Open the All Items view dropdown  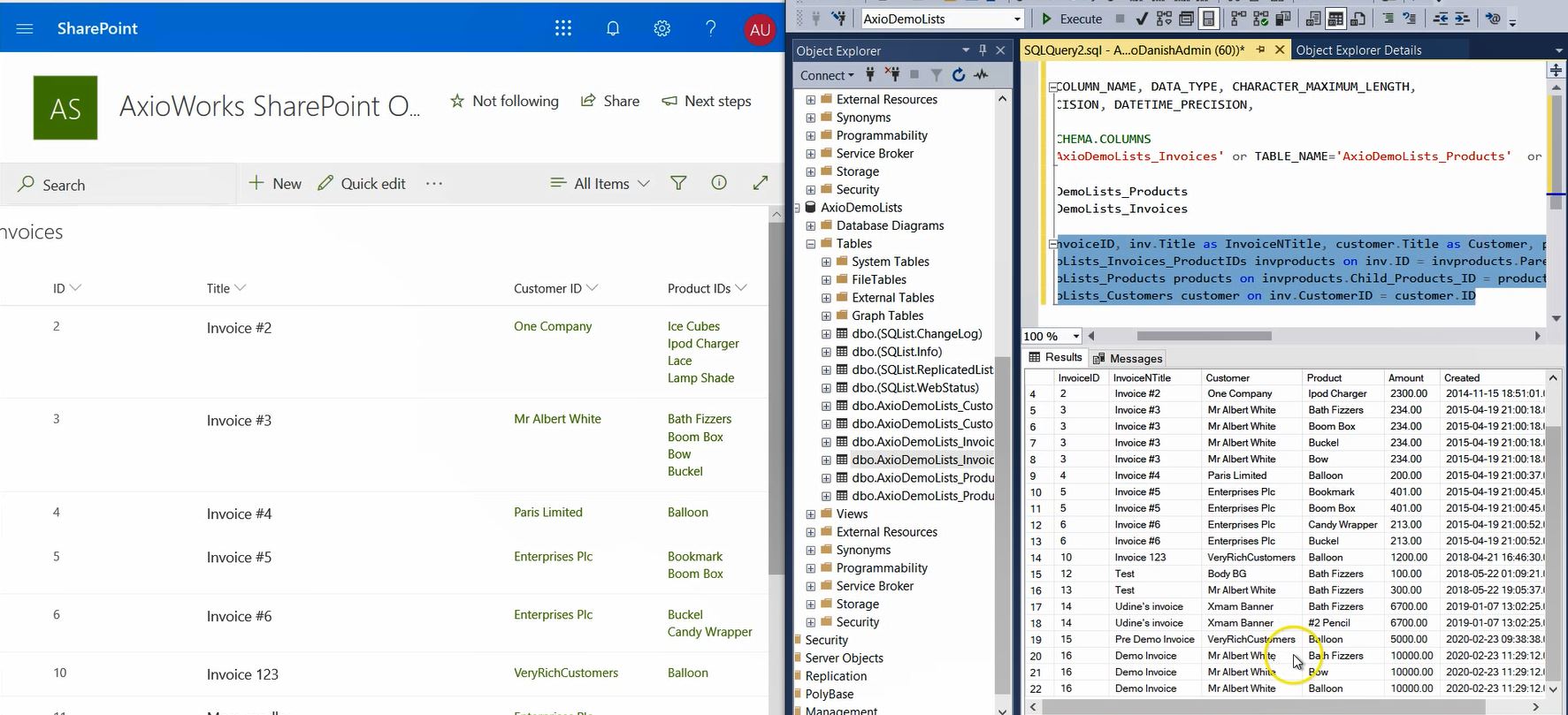tap(600, 183)
